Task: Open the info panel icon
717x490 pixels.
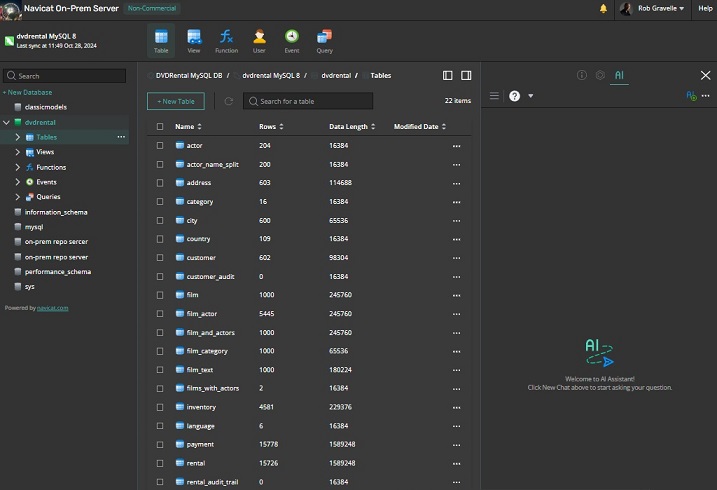Action: click(582, 75)
